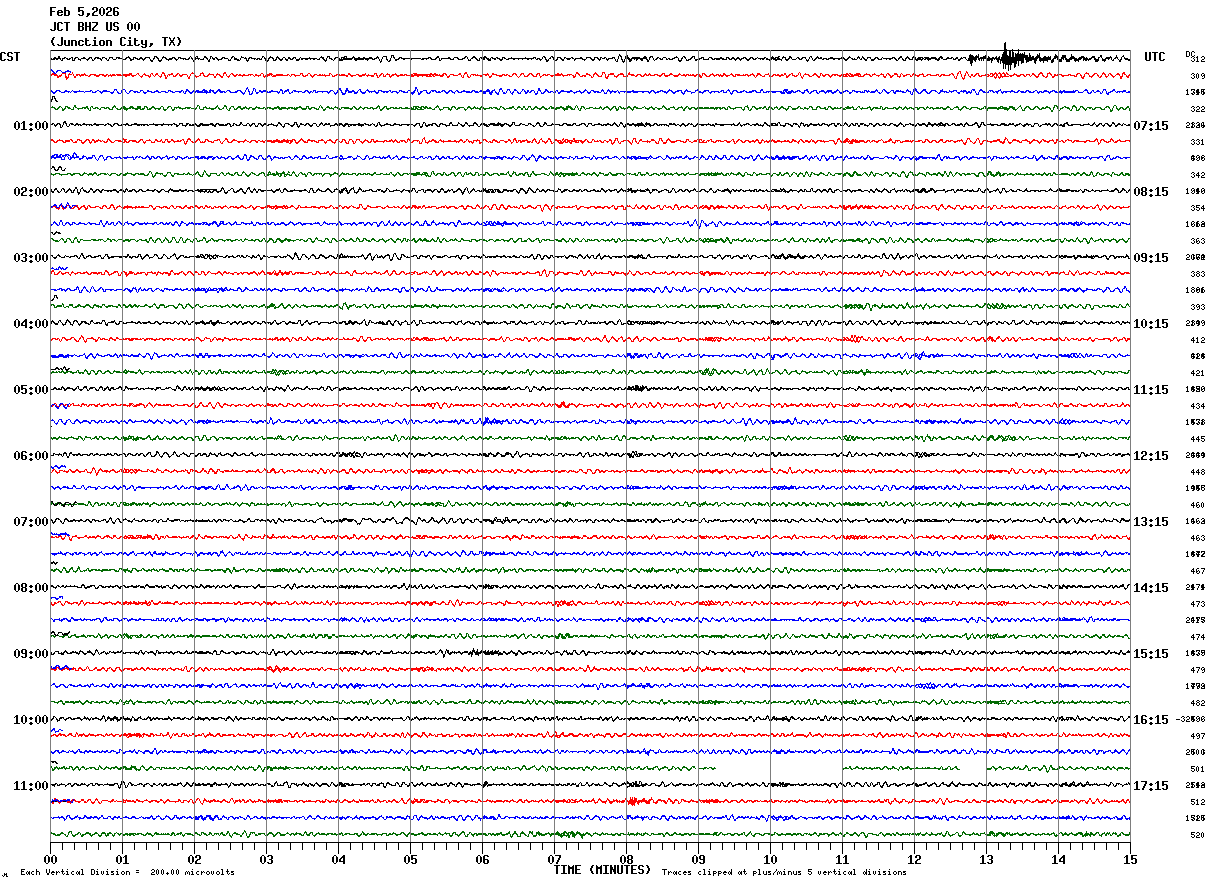Click the DC offset value "479"
This screenshot has height=886, width=1210.
click(x=1197, y=670)
